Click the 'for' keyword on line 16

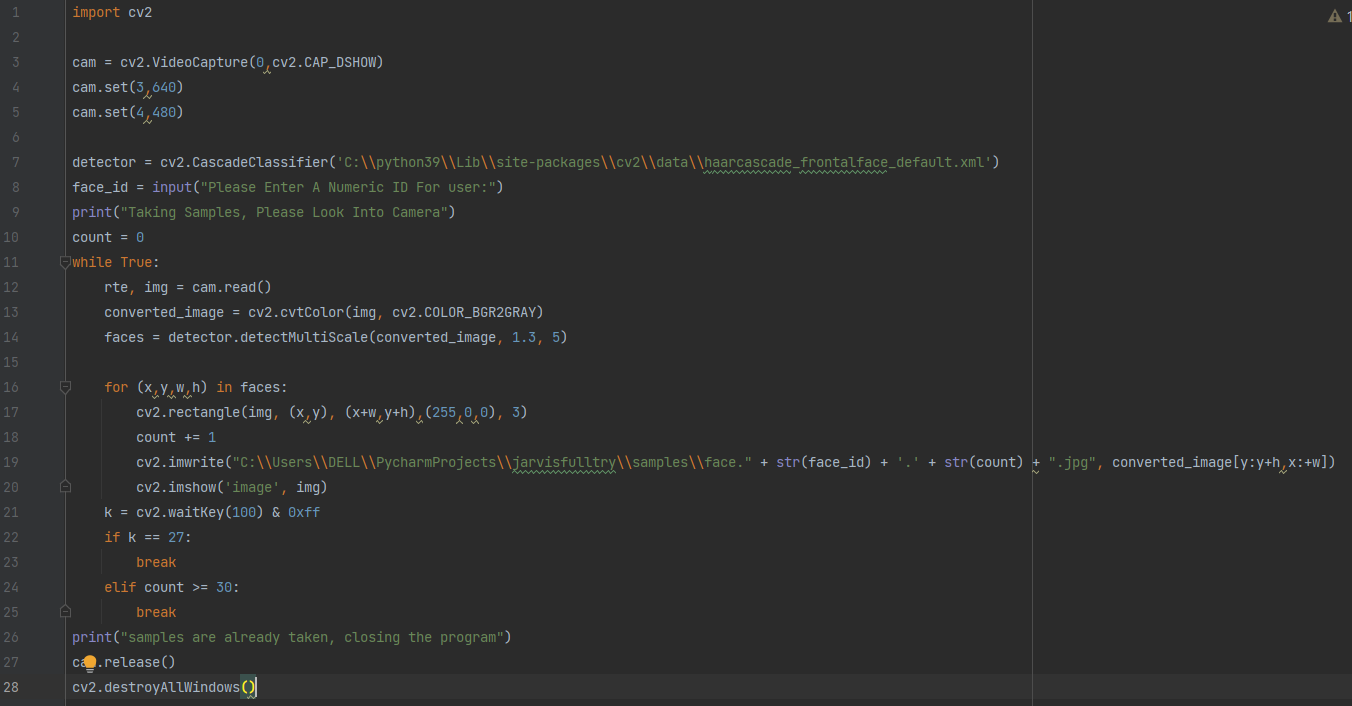coord(116,387)
